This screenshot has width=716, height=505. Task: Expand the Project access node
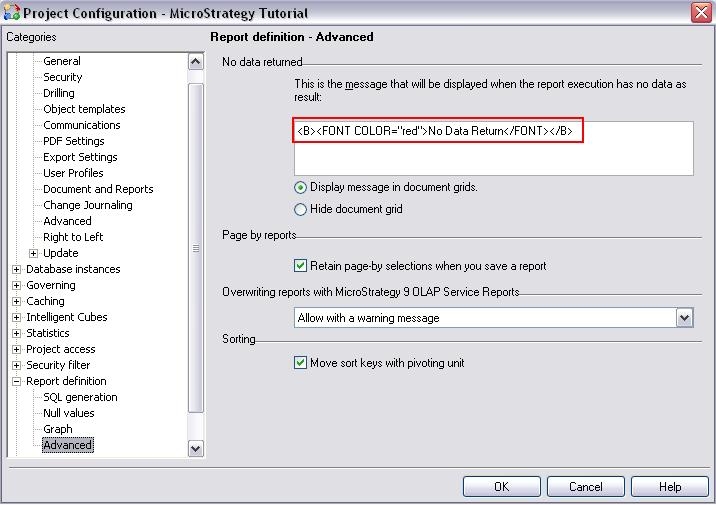coord(16,349)
